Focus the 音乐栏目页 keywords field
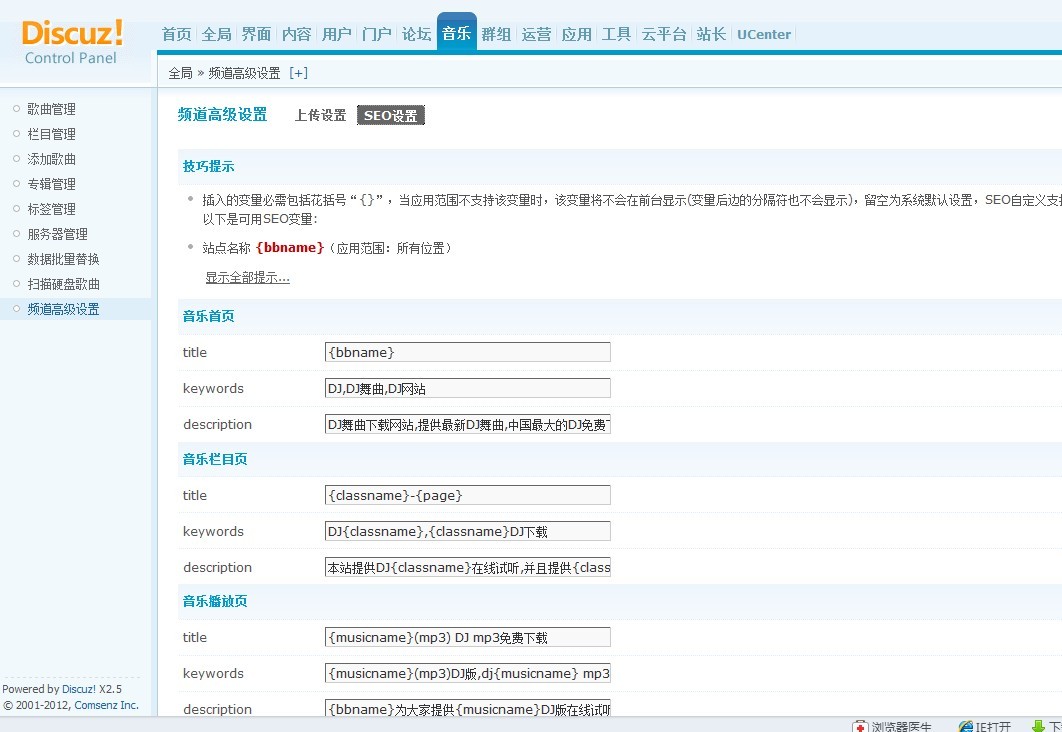 (467, 531)
